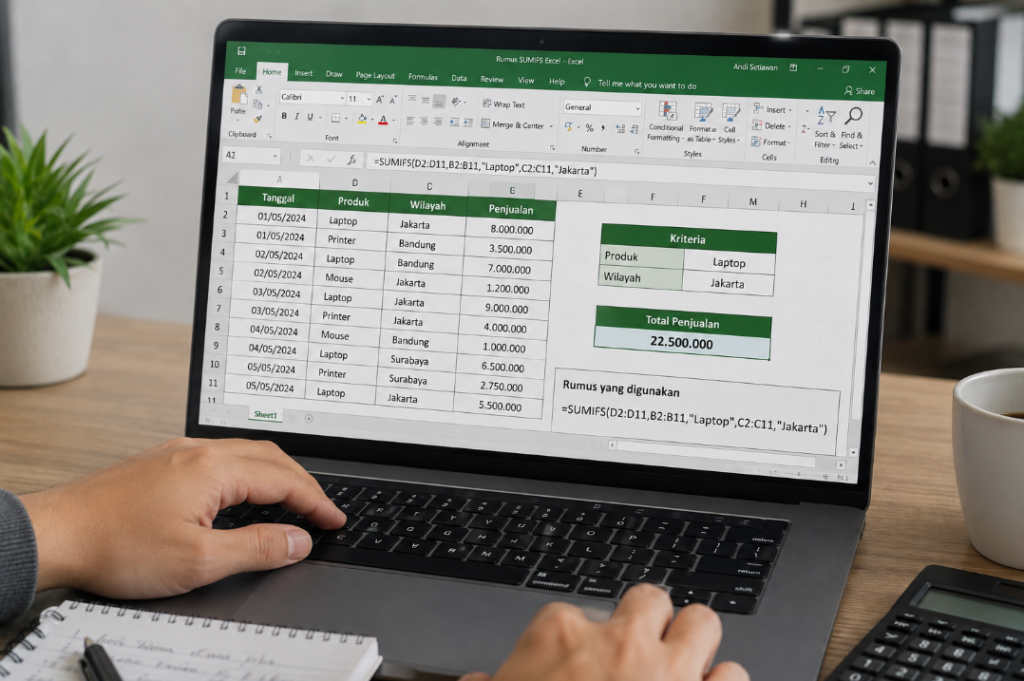Open Cell Styles gallery
This screenshot has width=1024, height=681.
(x=729, y=124)
